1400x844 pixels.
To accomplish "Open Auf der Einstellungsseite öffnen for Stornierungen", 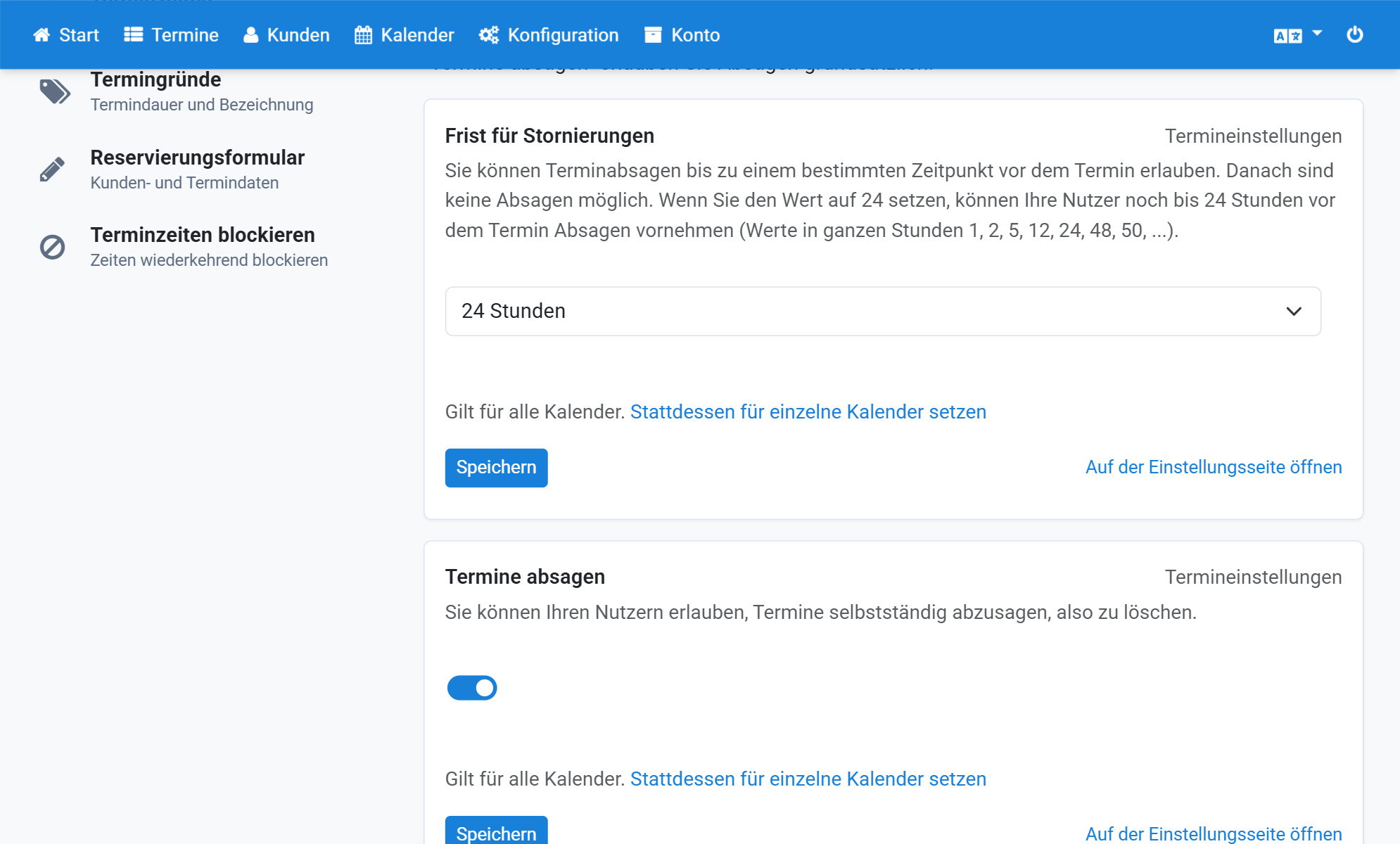I will pyautogui.click(x=1214, y=468).
